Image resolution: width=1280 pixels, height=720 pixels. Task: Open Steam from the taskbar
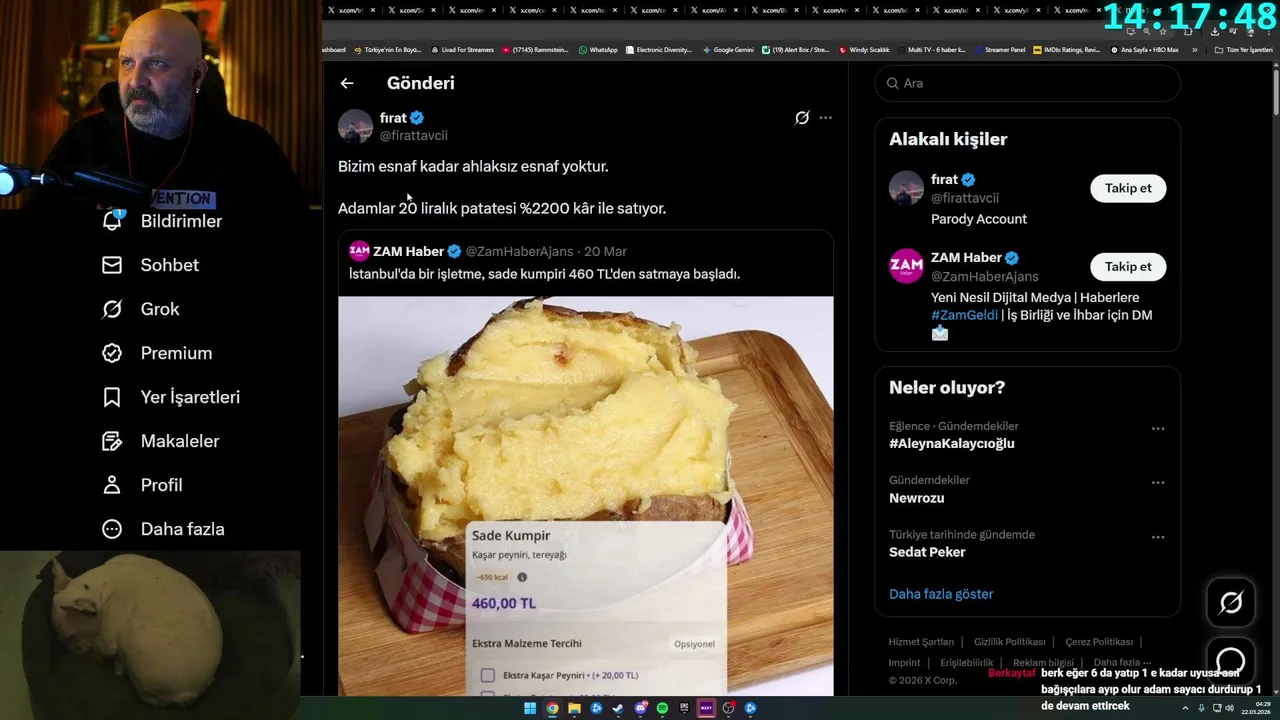618,708
